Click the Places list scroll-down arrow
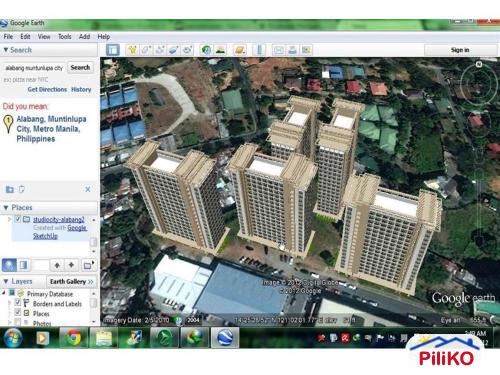 pos(94,251)
